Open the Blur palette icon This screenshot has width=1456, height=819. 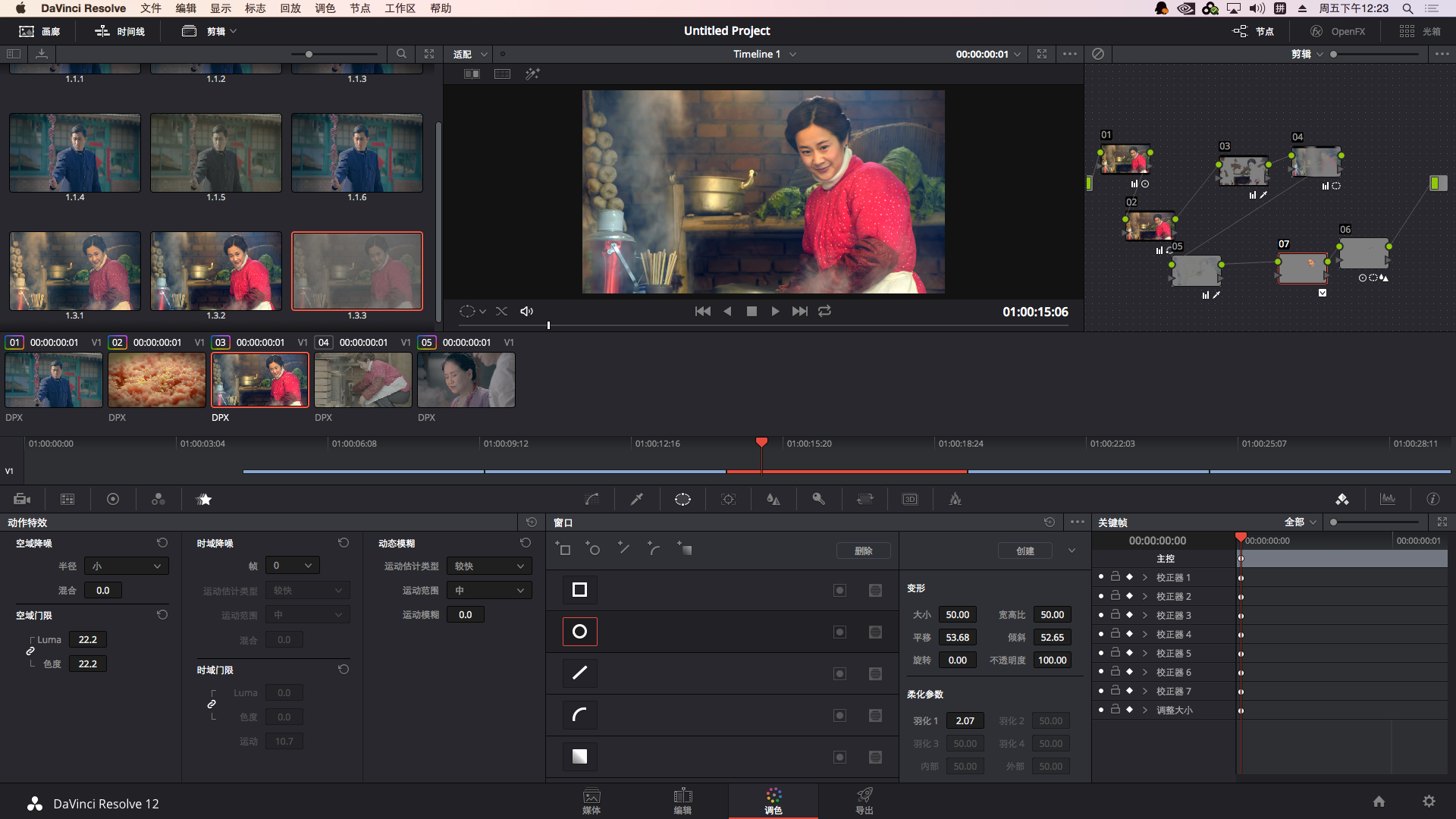(x=773, y=499)
